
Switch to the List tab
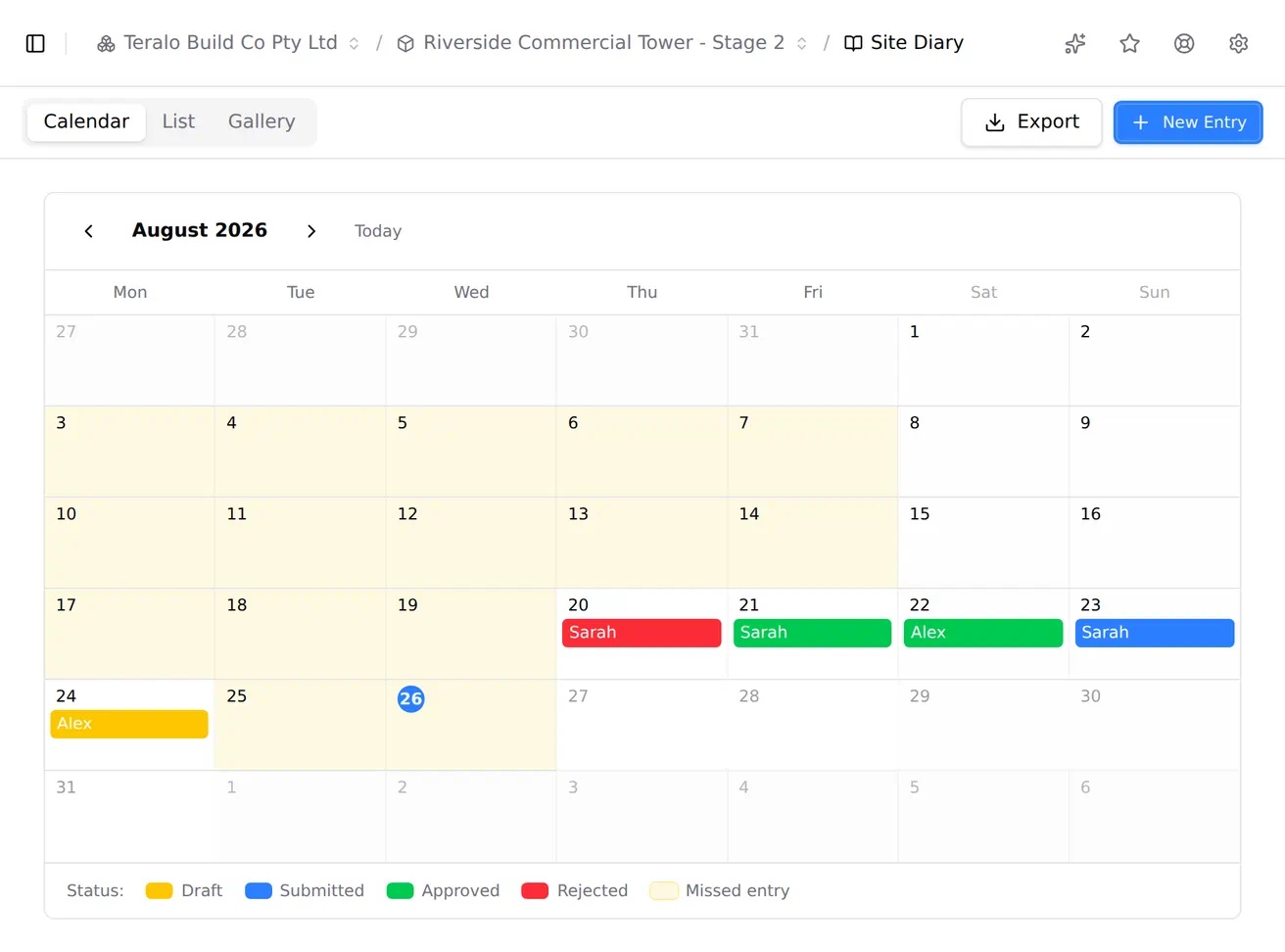tap(178, 121)
